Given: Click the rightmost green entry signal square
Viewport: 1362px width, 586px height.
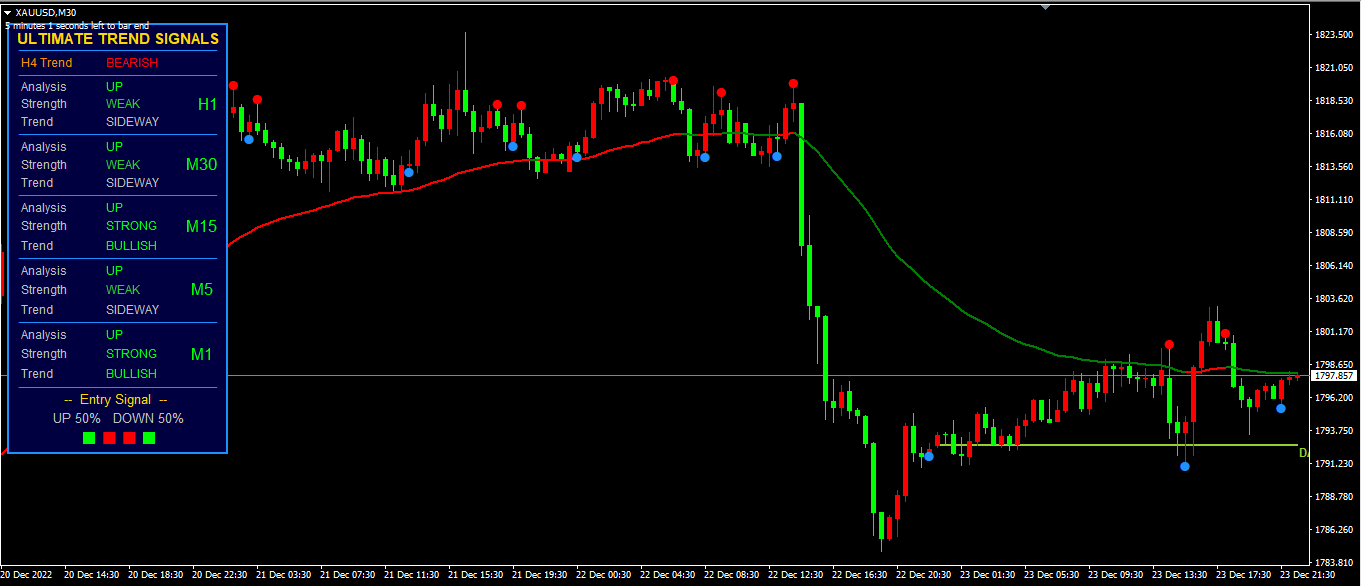Looking at the screenshot, I should pyautogui.click(x=149, y=438).
